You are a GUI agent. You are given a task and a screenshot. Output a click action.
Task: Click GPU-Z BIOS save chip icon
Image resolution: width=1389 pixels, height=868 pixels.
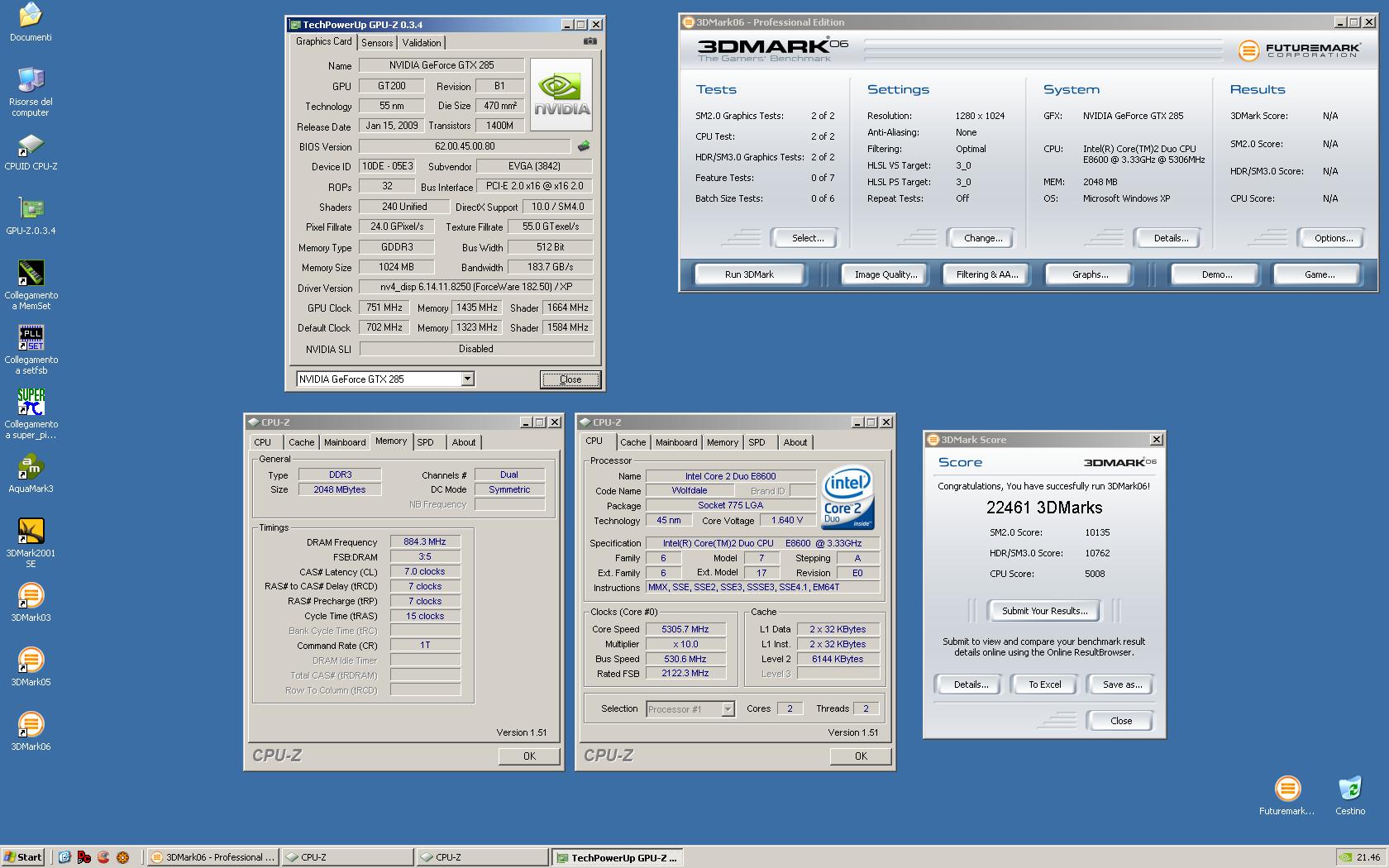[584, 146]
